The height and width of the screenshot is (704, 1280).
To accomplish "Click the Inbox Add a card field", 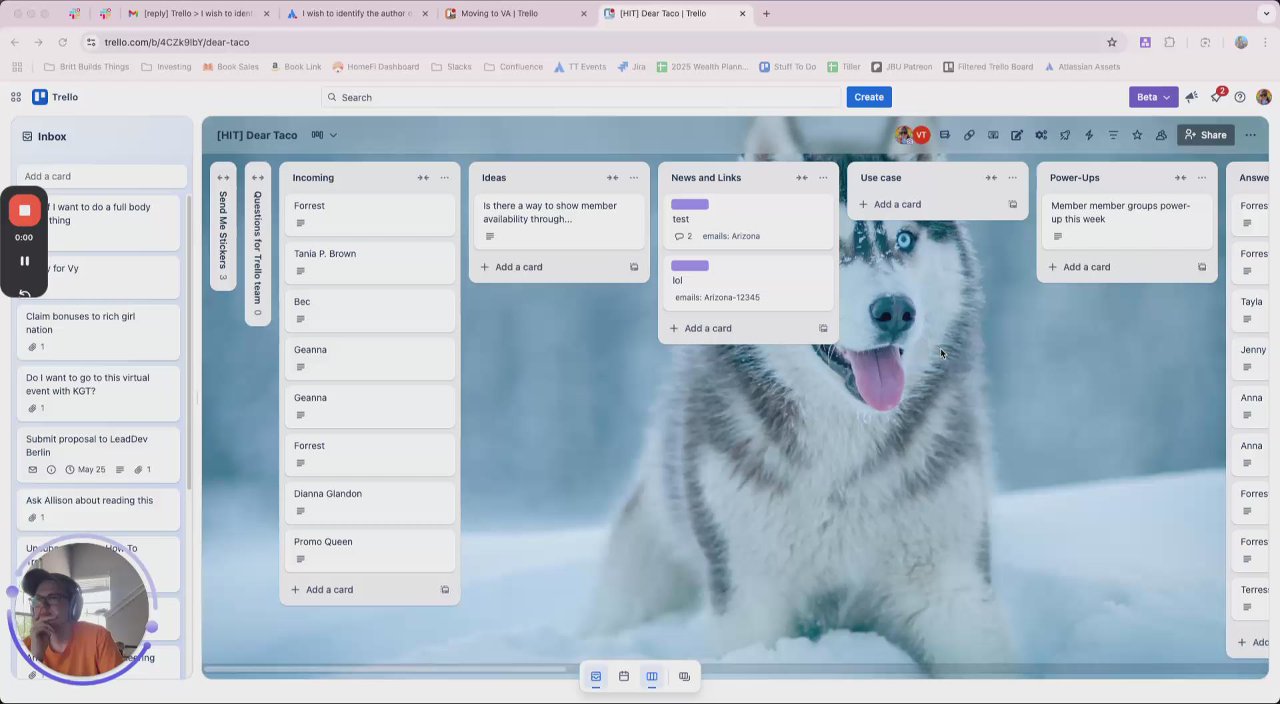I will click(x=102, y=177).
